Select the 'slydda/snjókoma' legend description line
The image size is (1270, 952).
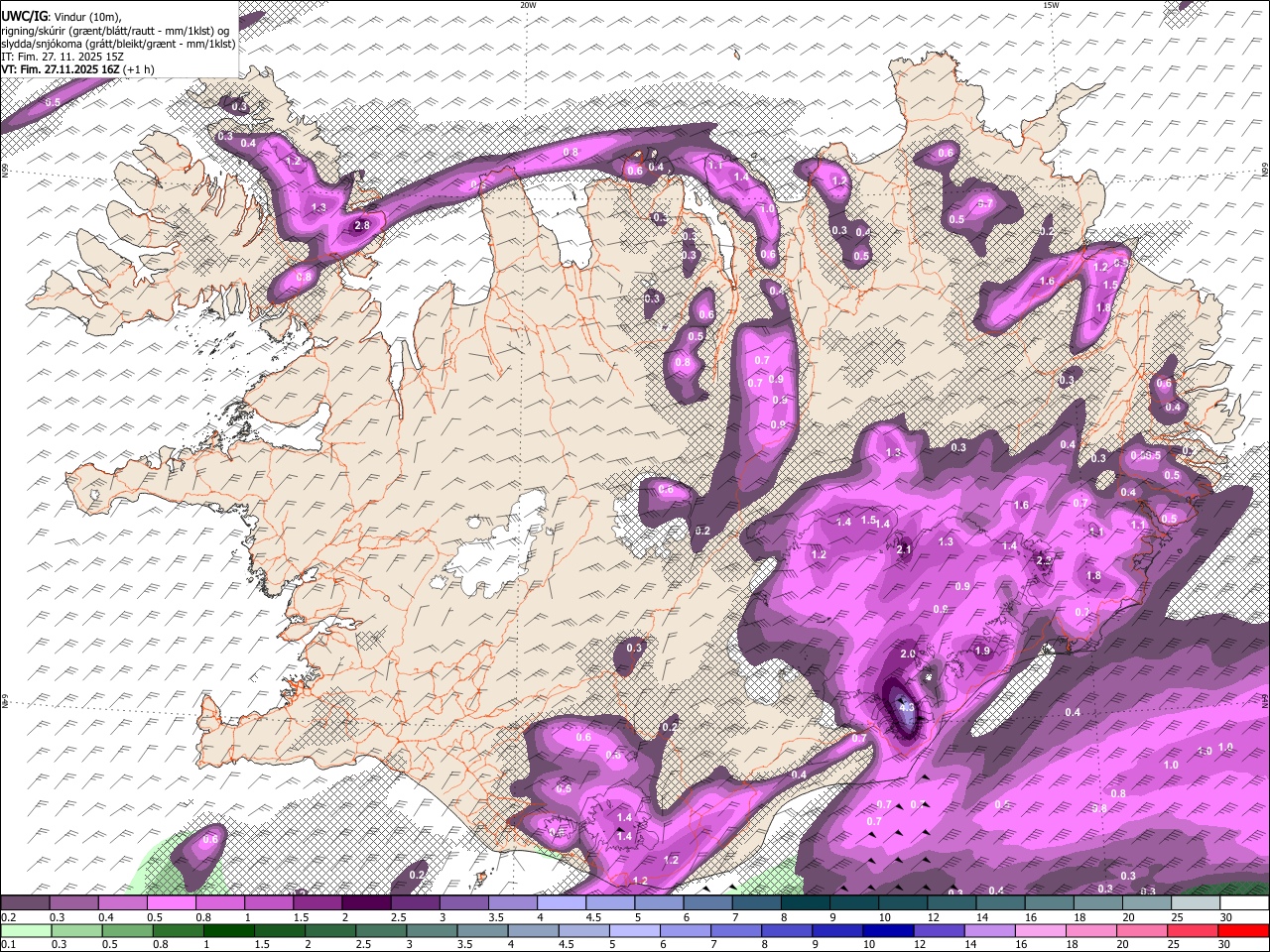coord(118,44)
